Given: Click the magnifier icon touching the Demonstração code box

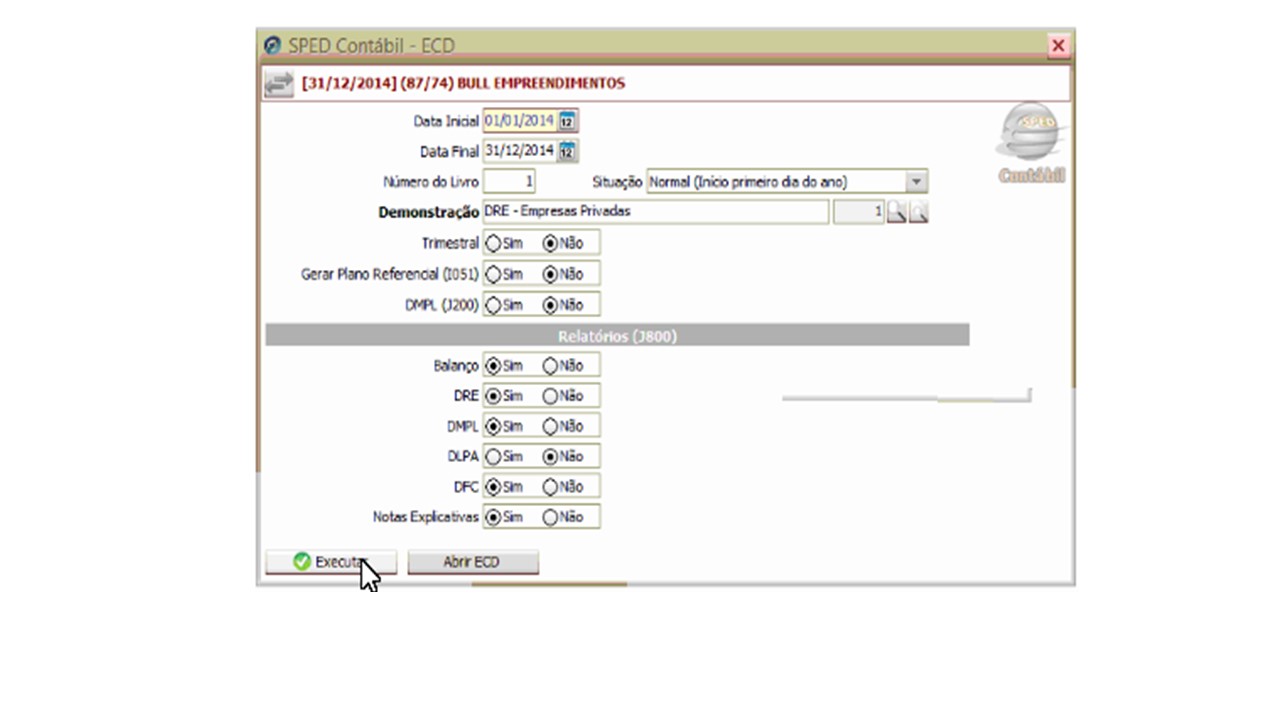Looking at the screenshot, I should [x=896, y=212].
